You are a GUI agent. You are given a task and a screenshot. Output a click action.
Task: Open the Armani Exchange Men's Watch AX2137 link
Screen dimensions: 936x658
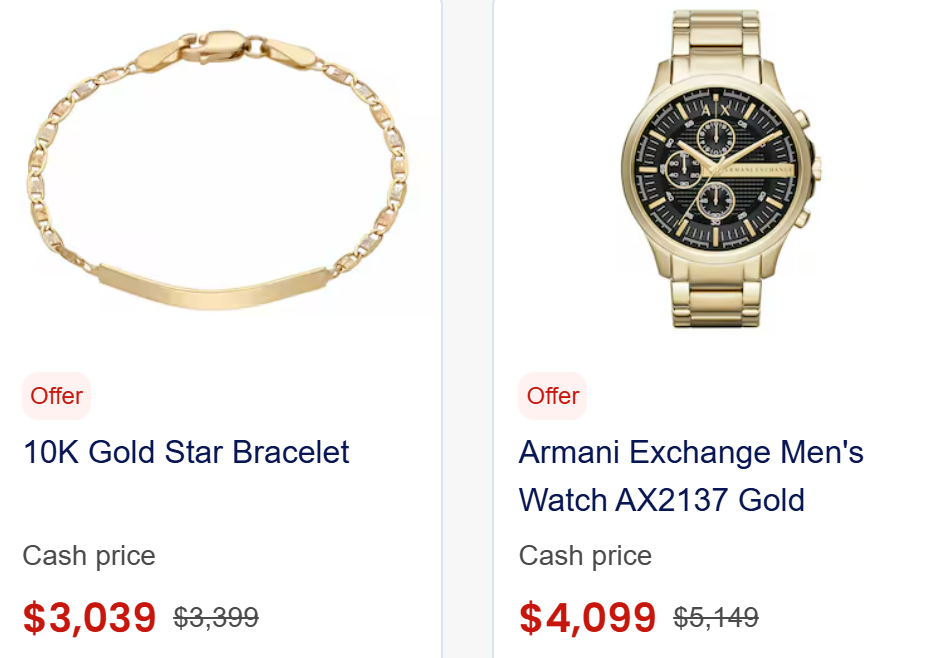pyautogui.click(x=690, y=476)
